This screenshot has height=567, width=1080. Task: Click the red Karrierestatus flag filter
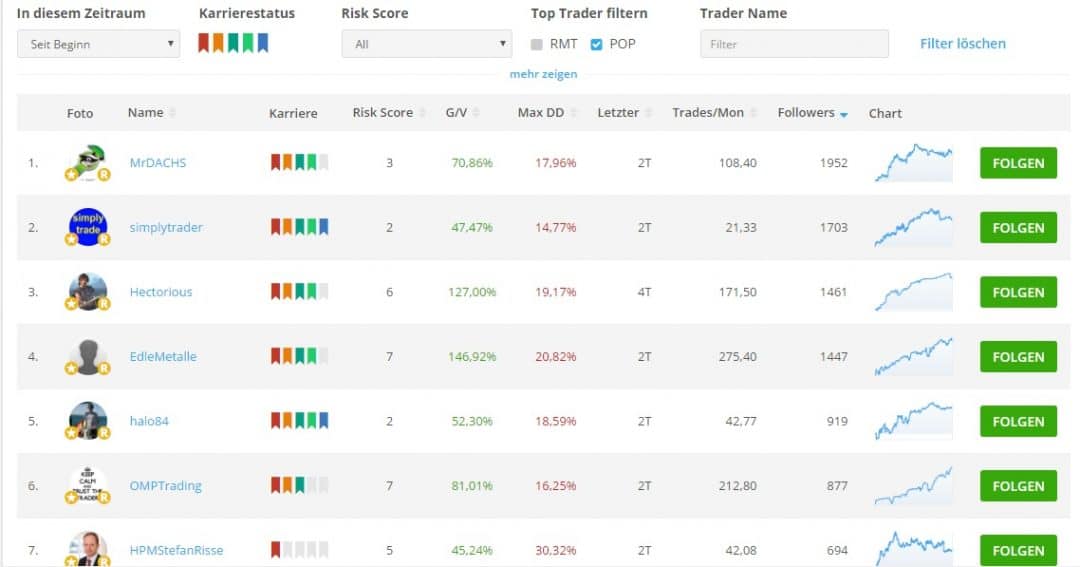pyautogui.click(x=203, y=43)
